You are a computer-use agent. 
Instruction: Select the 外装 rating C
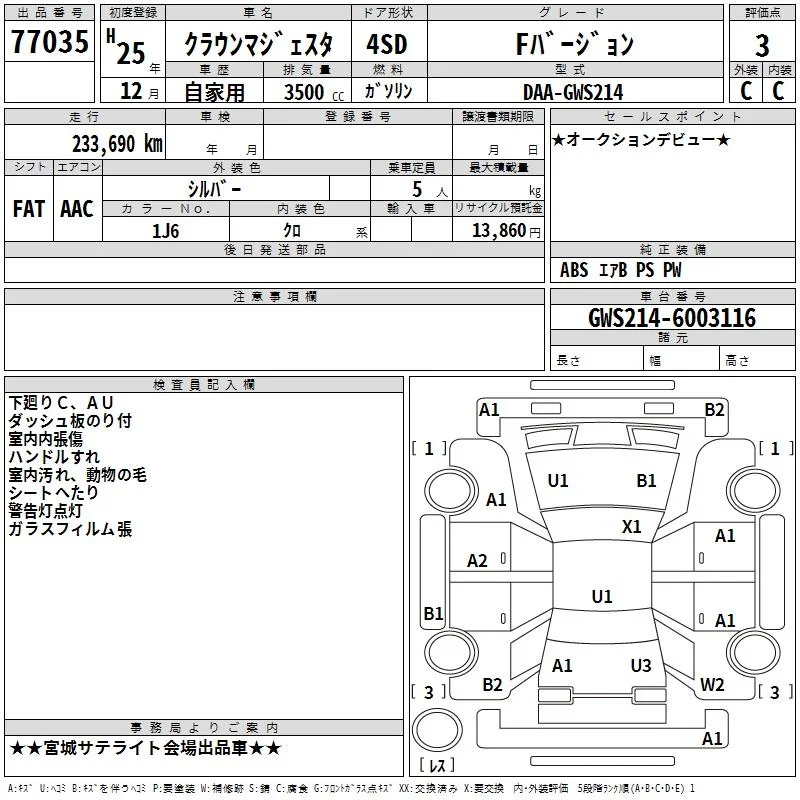coord(746,91)
